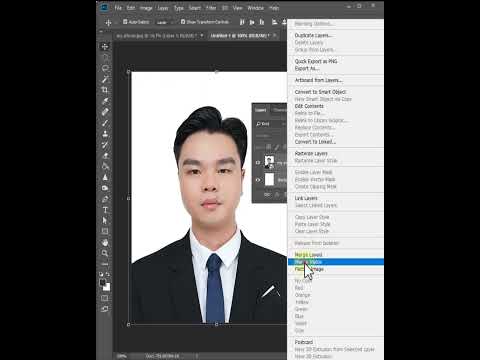Screen dimensions: 480x360
Task: Select the Path Selection arrow tool
Action: 105,220
